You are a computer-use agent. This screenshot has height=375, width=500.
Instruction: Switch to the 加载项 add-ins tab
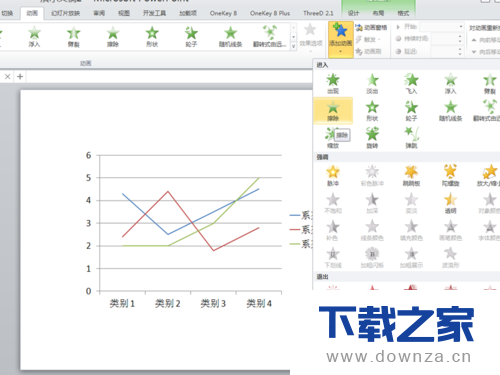[188, 13]
